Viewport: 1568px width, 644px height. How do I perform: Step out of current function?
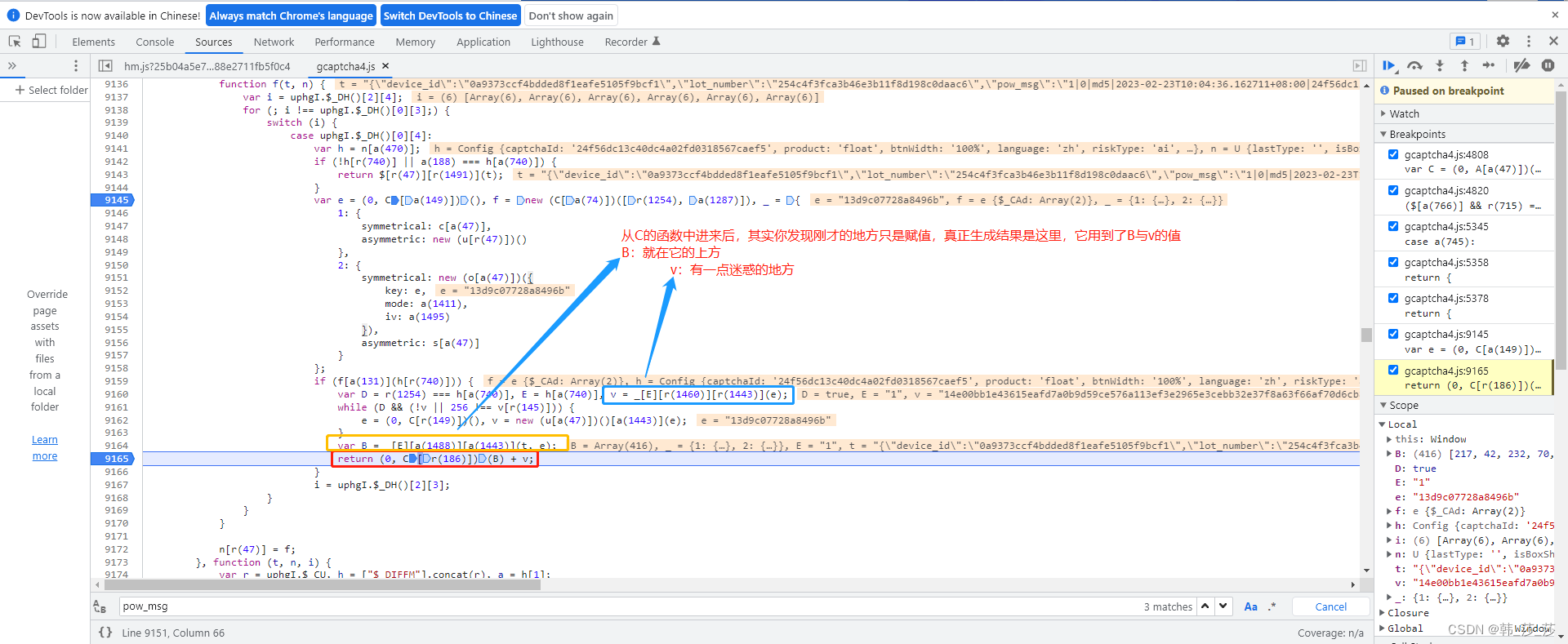1464,65
